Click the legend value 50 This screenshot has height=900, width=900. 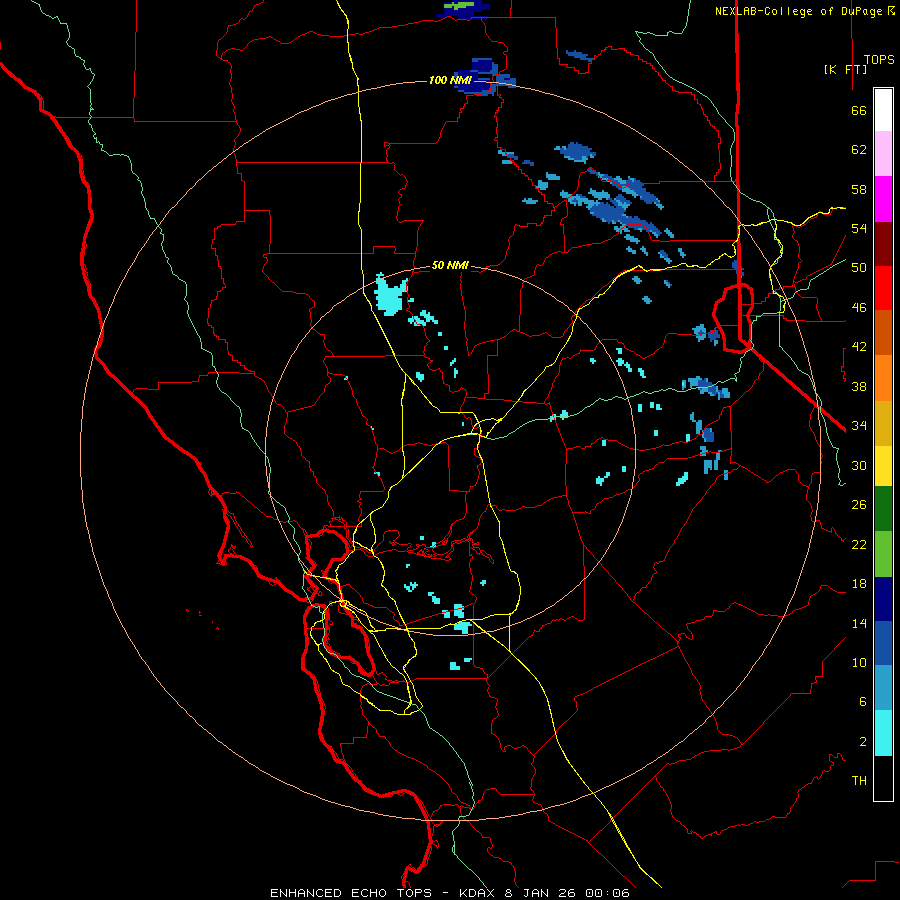(x=859, y=268)
